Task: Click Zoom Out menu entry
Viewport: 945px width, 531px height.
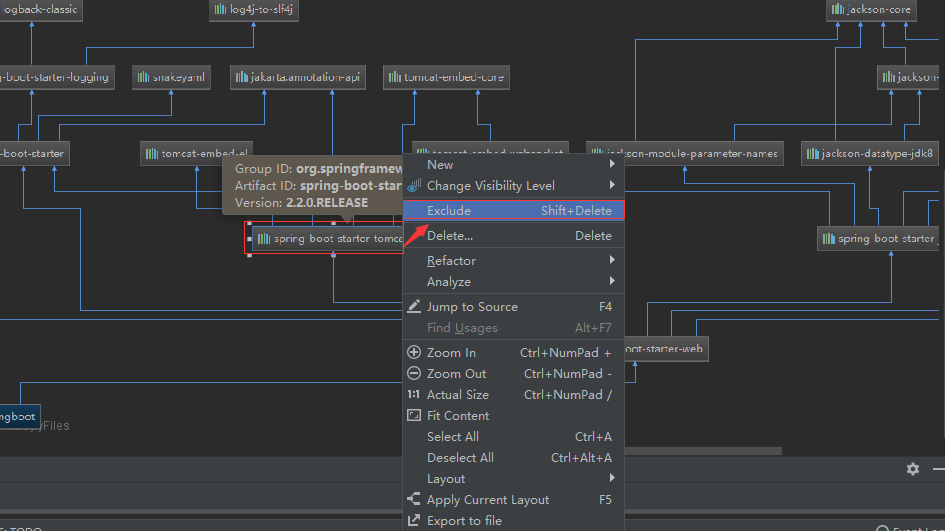Action: point(513,374)
